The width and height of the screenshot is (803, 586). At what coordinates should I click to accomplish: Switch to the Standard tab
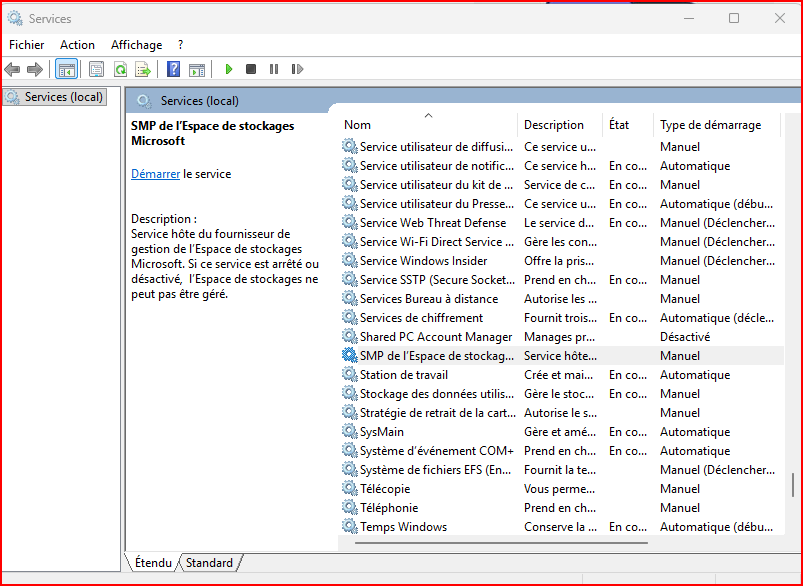209,563
